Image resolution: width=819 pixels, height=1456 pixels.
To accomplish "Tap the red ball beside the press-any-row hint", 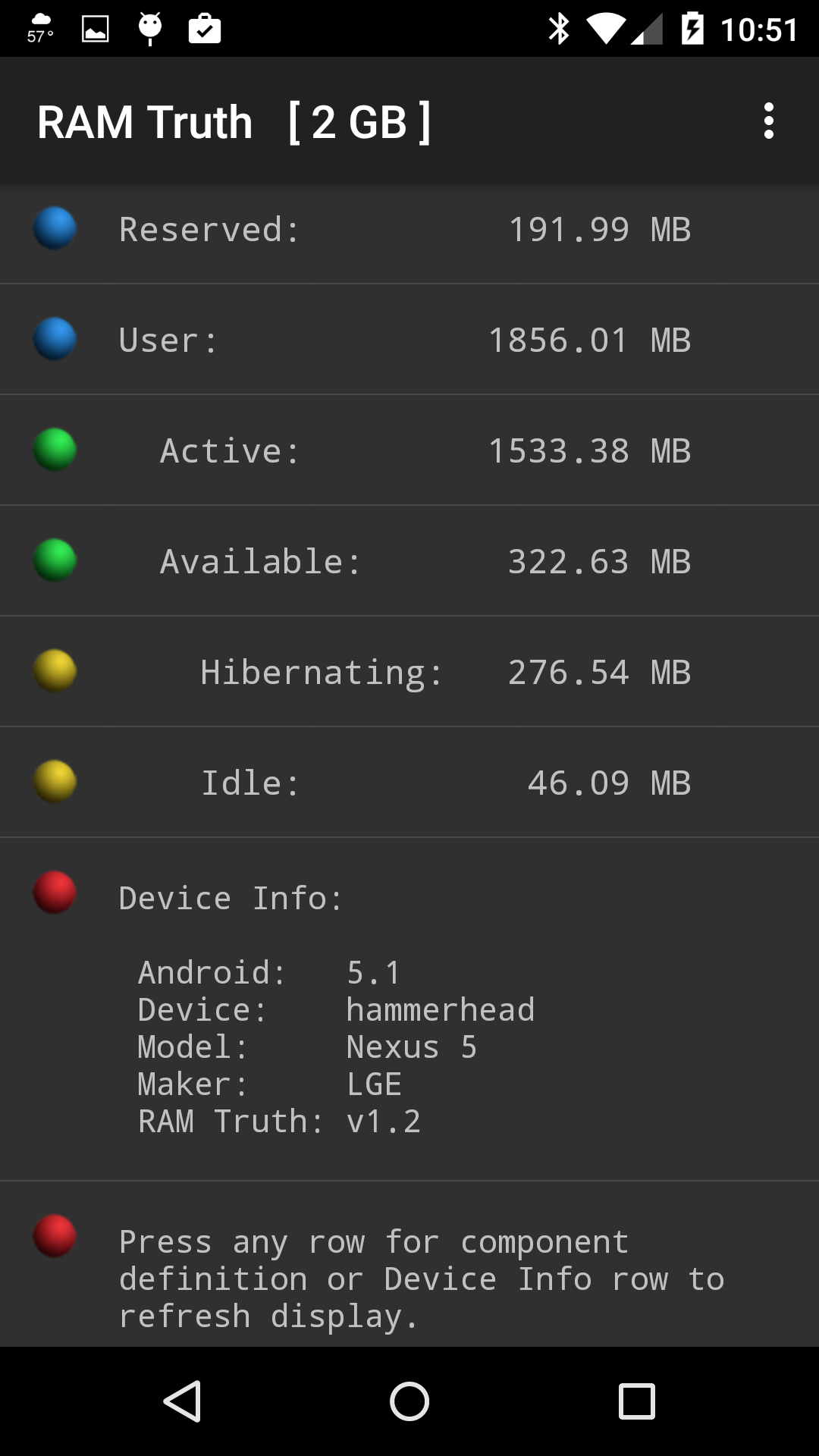I will coord(55,1236).
